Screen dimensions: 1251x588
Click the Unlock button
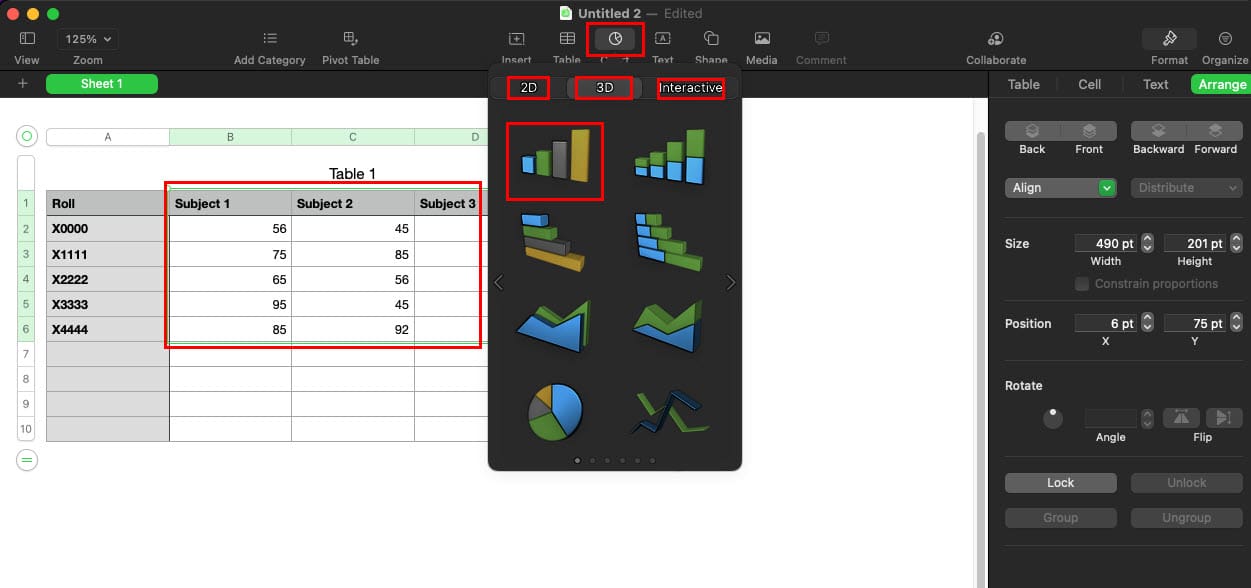(1187, 483)
